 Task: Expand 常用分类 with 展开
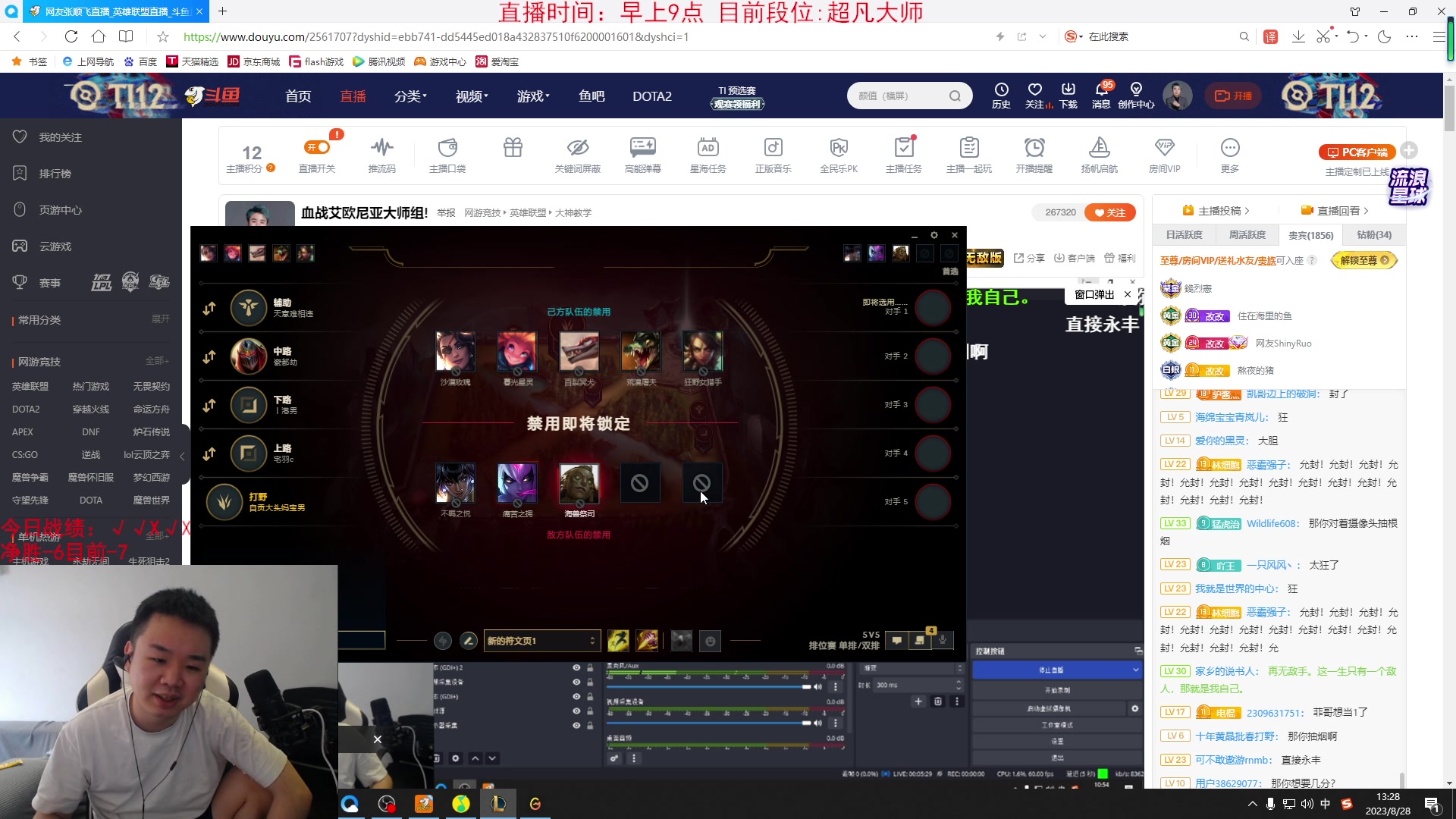pos(161,319)
